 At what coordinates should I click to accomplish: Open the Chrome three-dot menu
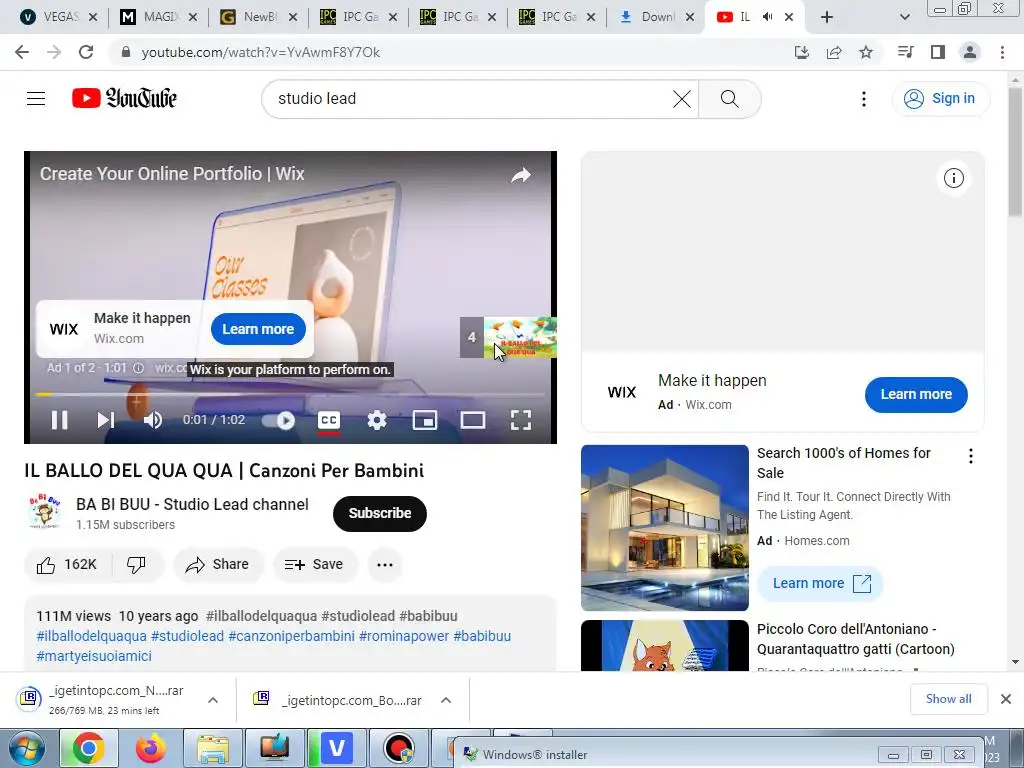(x=1002, y=52)
